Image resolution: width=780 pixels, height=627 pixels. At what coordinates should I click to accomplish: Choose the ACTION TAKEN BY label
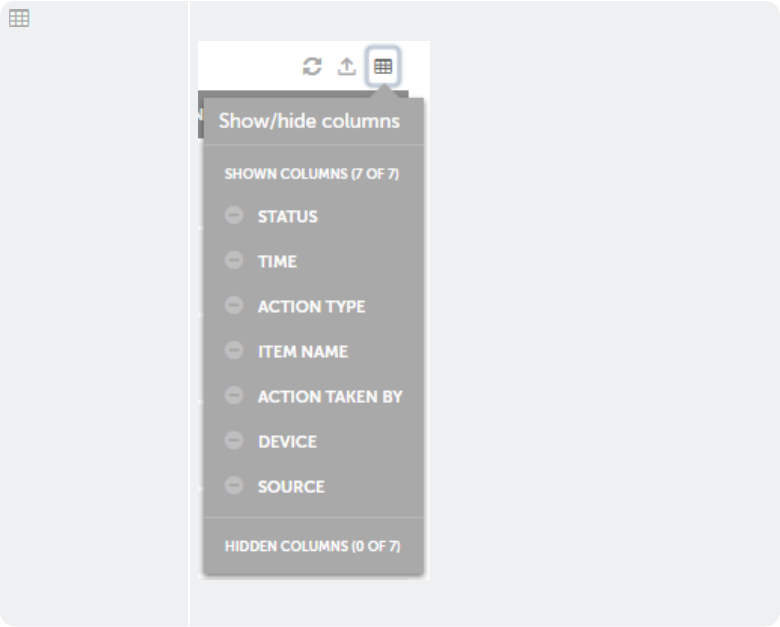(x=330, y=396)
